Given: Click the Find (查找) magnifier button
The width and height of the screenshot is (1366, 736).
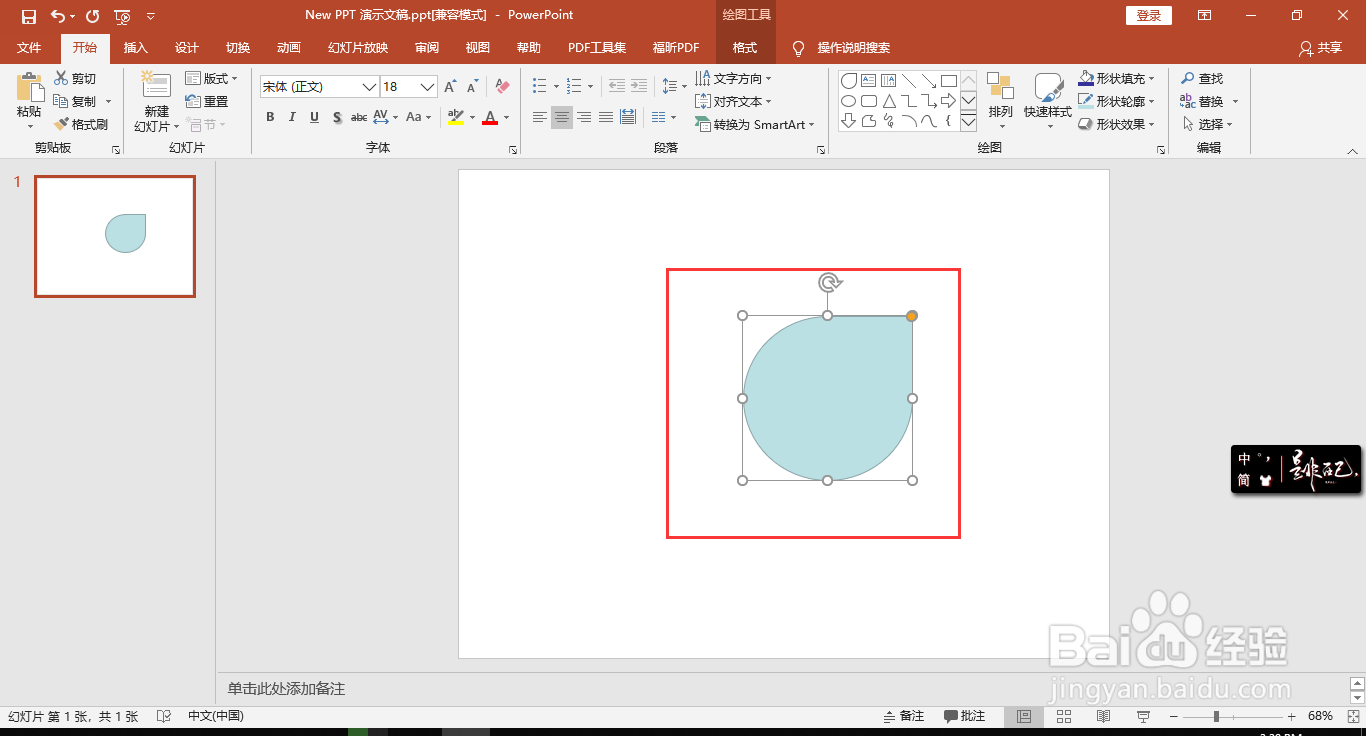Looking at the screenshot, I should pyautogui.click(x=1201, y=79).
